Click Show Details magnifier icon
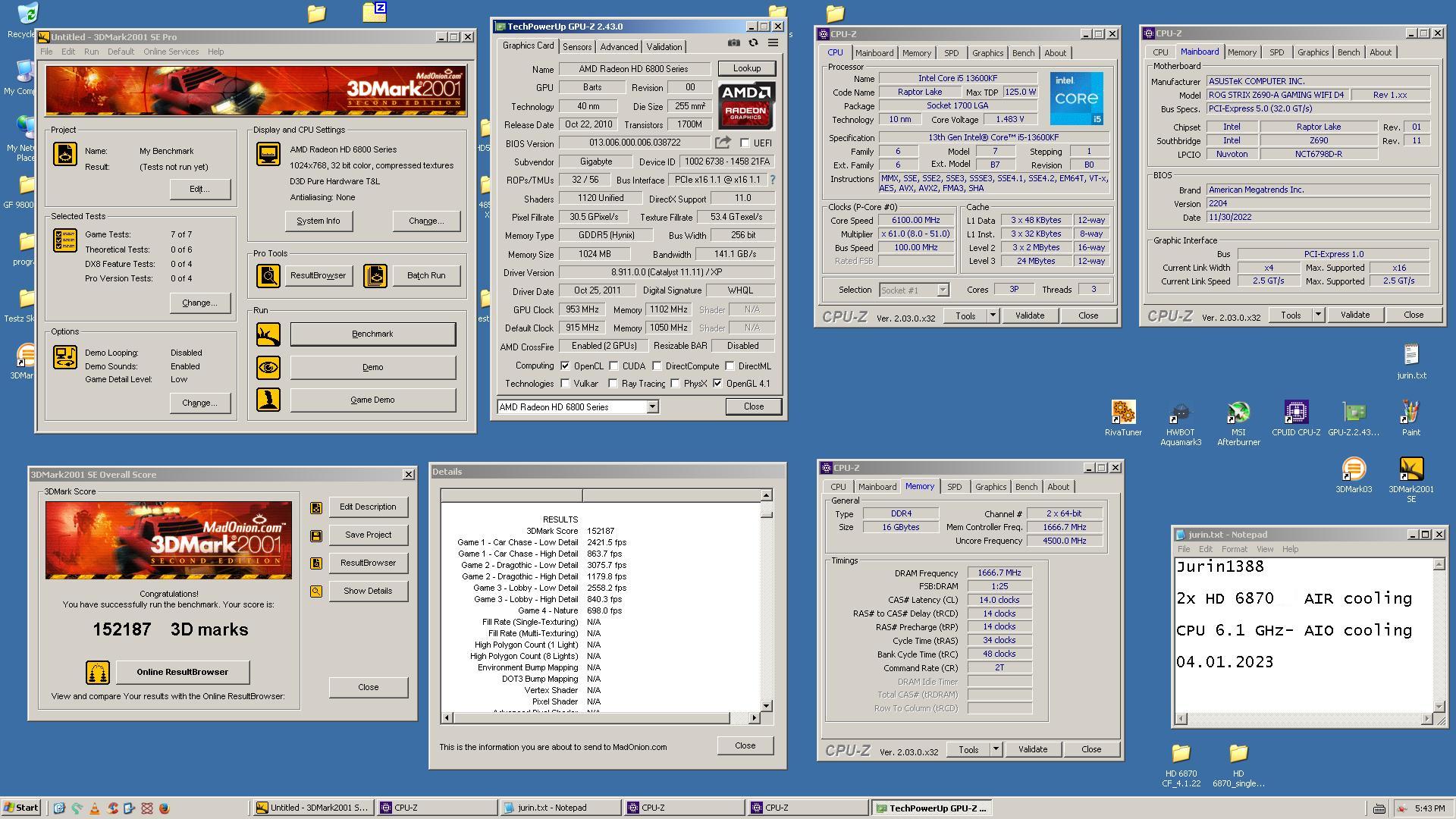The width and height of the screenshot is (1456, 819). [316, 591]
